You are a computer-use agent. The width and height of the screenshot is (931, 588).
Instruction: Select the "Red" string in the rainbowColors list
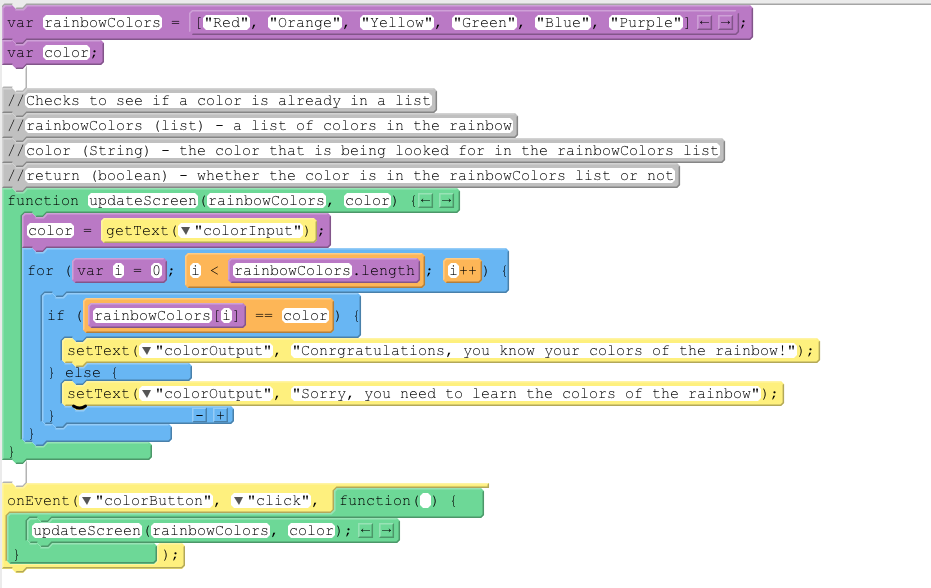224,21
